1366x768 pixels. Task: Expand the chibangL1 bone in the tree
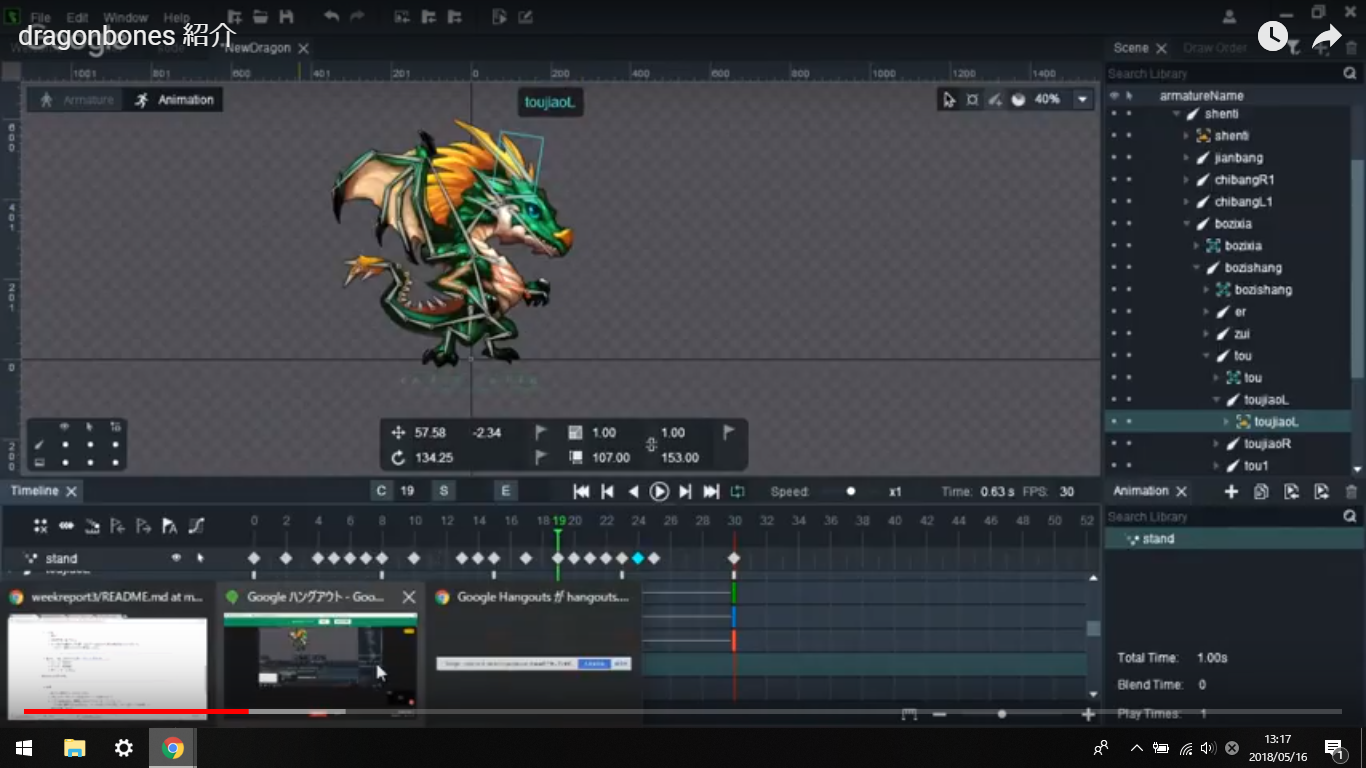pyautogui.click(x=1188, y=202)
